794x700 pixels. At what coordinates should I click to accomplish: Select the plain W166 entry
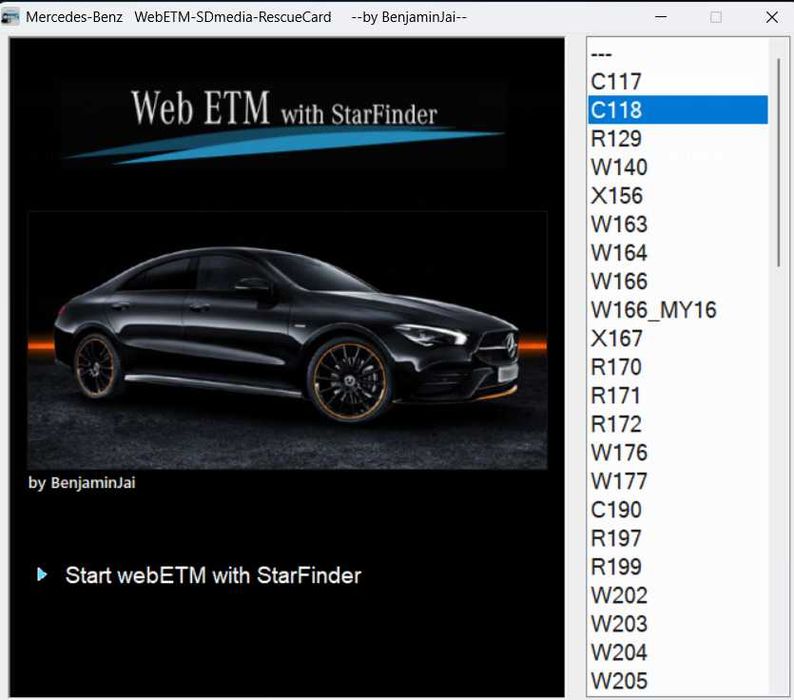pyautogui.click(x=678, y=281)
